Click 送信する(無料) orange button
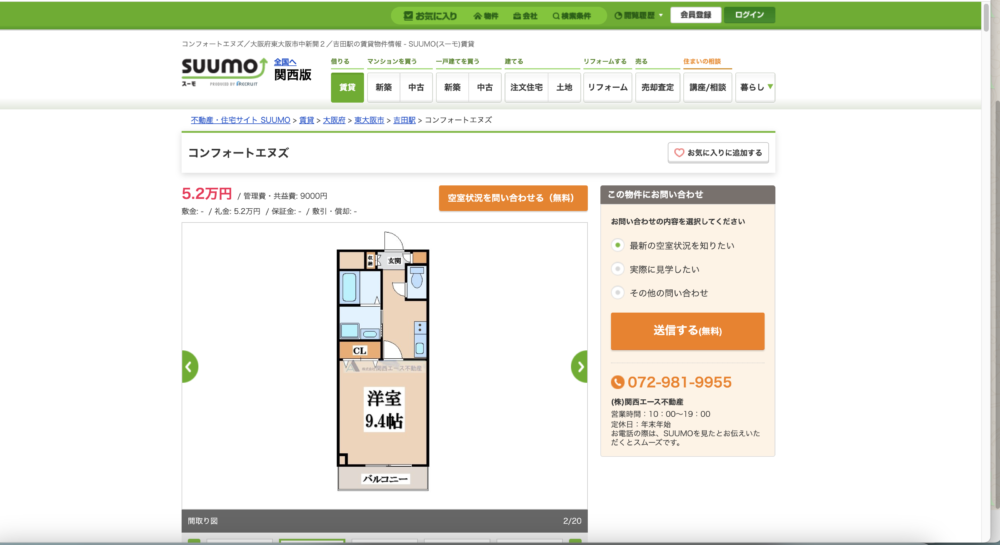The image size is (1000, 545). pos(687,331)
